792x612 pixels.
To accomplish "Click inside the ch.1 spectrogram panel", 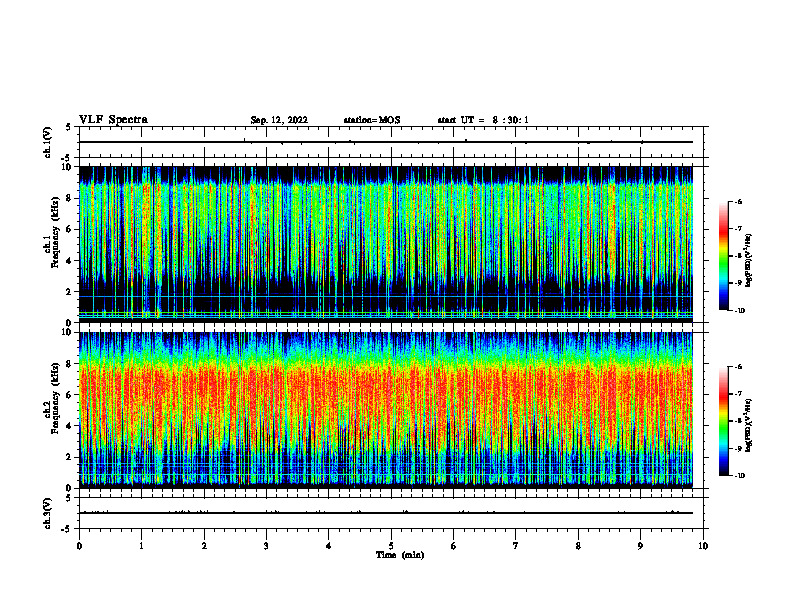I will tap(391, 244).
